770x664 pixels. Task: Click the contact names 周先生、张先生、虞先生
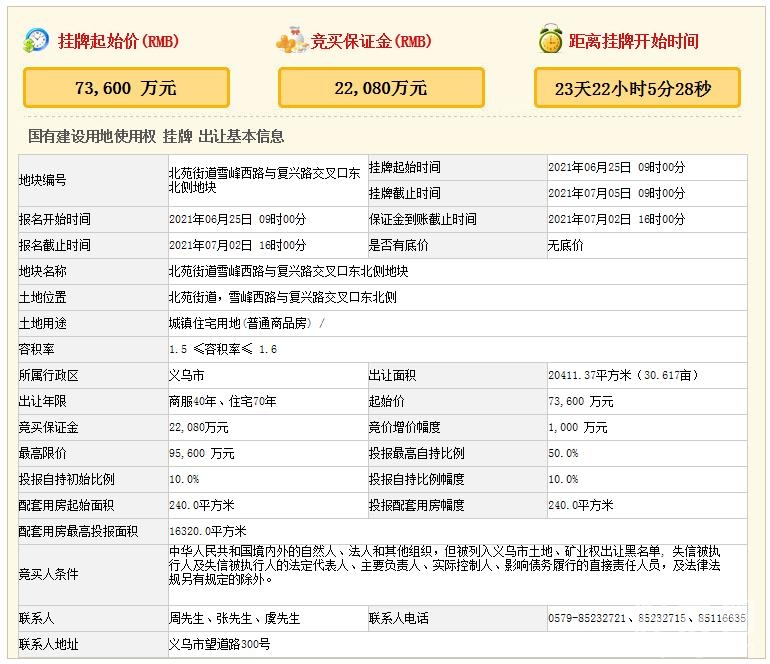234,619
